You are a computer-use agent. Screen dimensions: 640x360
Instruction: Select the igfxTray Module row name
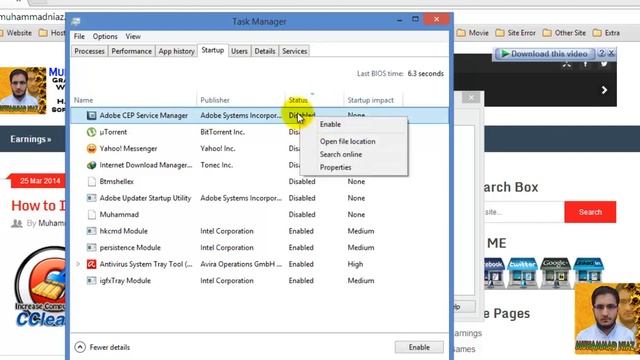pos(125,281)
